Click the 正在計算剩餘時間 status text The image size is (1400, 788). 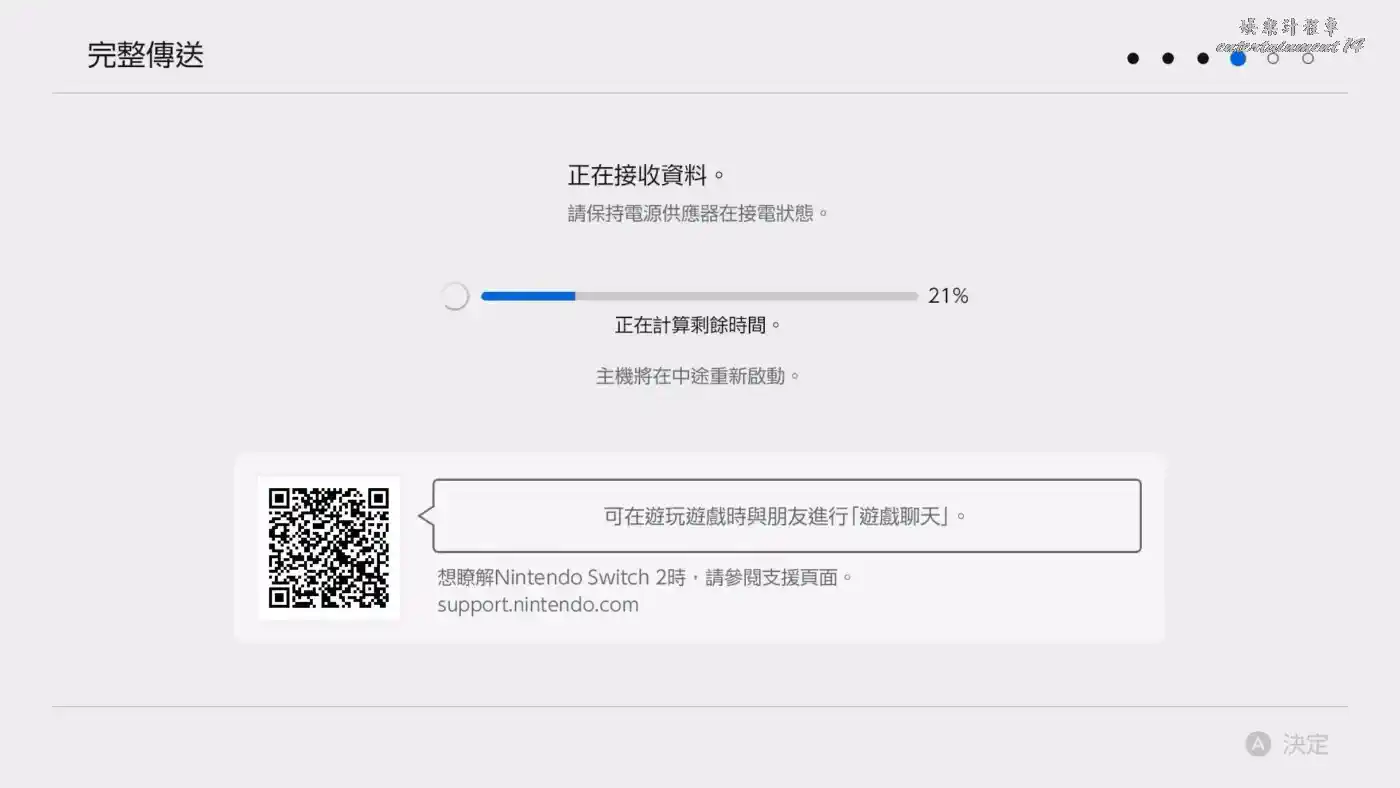(x=698, y=325)
